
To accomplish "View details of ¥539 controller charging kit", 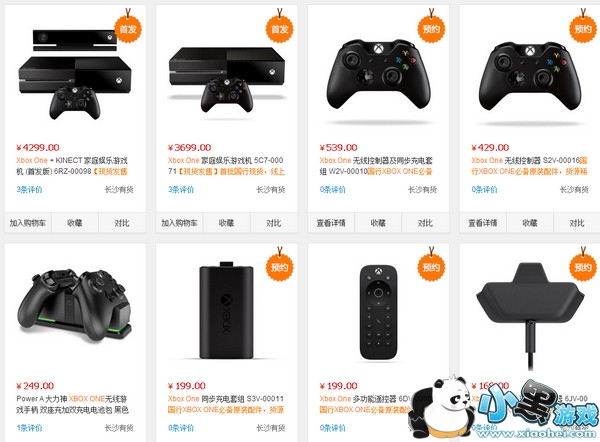I will (331, 223).
